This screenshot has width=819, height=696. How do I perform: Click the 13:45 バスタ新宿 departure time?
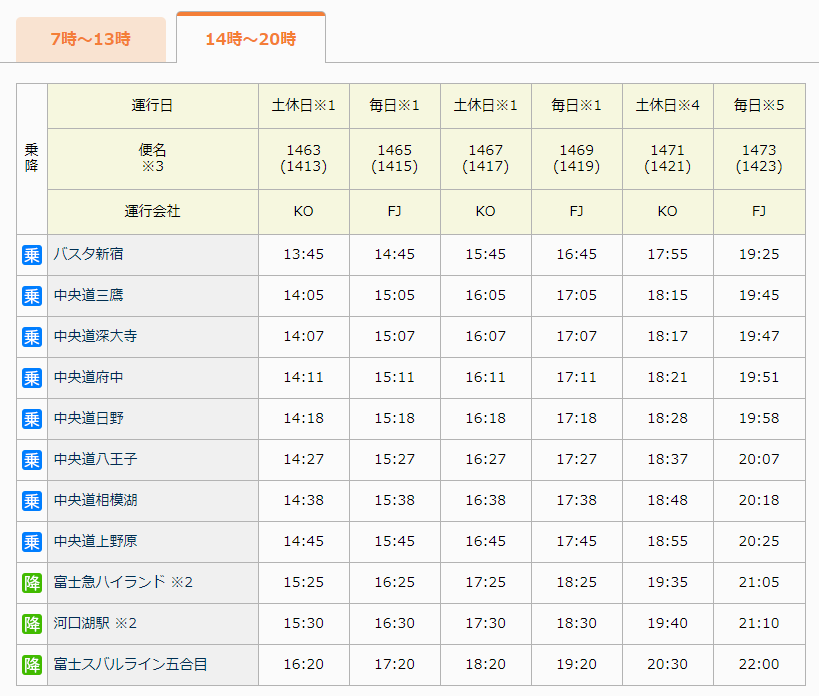303,255
